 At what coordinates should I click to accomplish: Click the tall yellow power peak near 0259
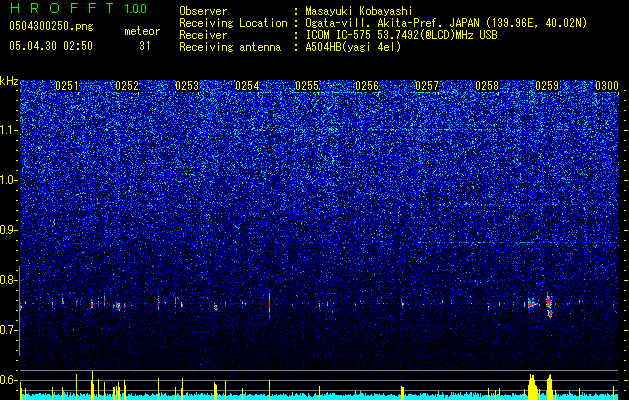(x=549, y=386)
